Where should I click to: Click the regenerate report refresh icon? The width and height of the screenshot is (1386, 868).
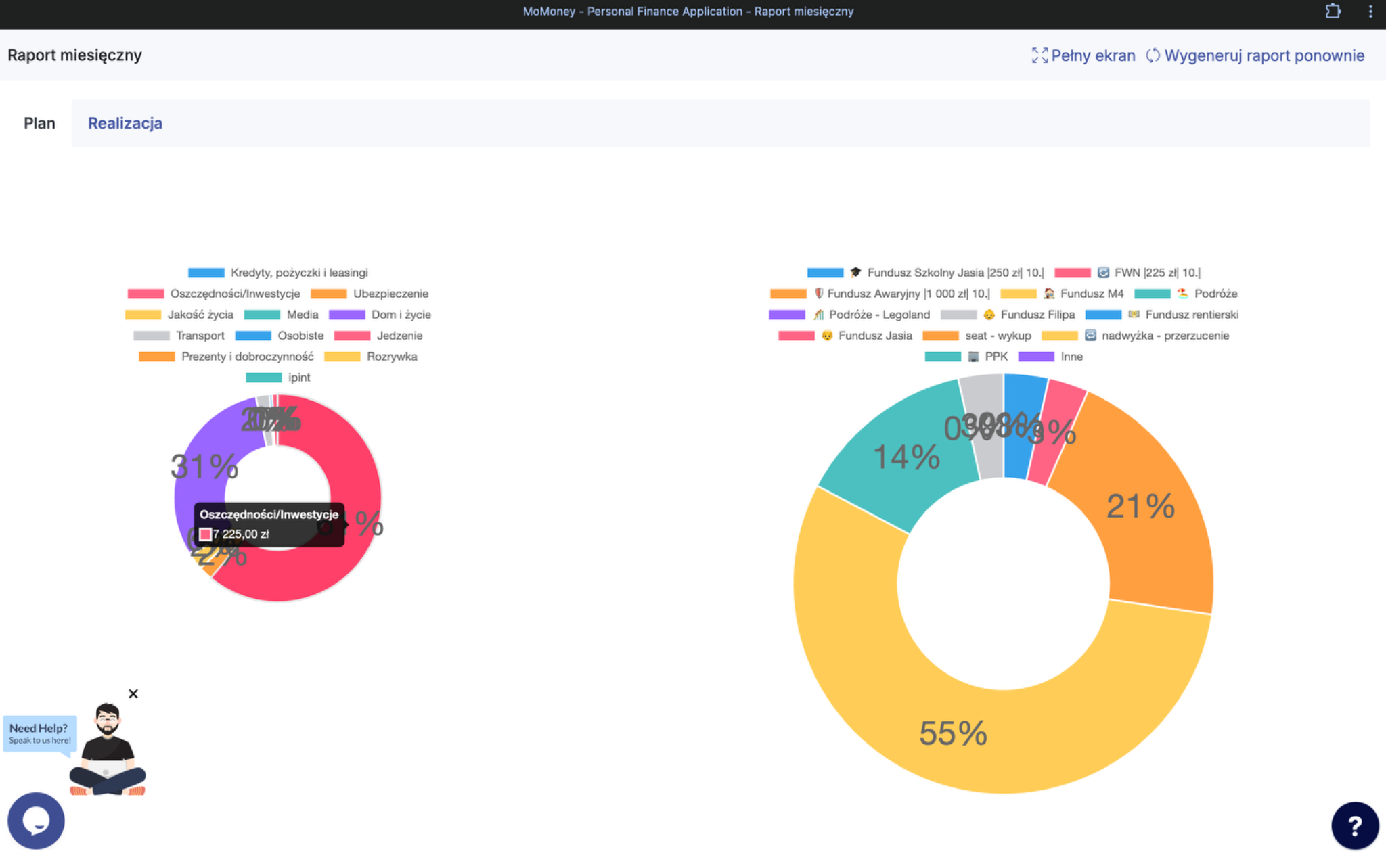tap(1153, 55)
